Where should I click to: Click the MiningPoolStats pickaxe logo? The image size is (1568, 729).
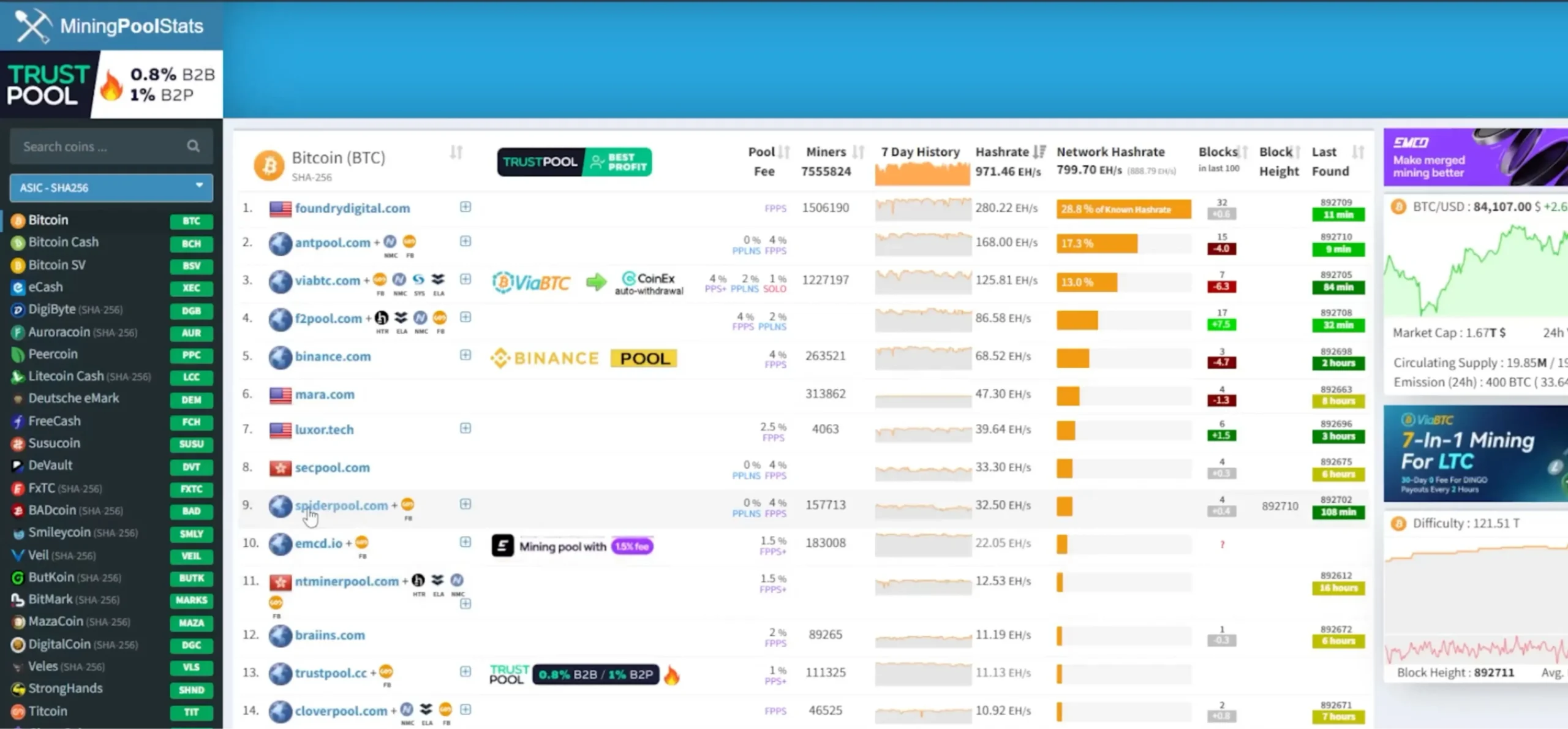pyautogui.click(x=33, y=26)
